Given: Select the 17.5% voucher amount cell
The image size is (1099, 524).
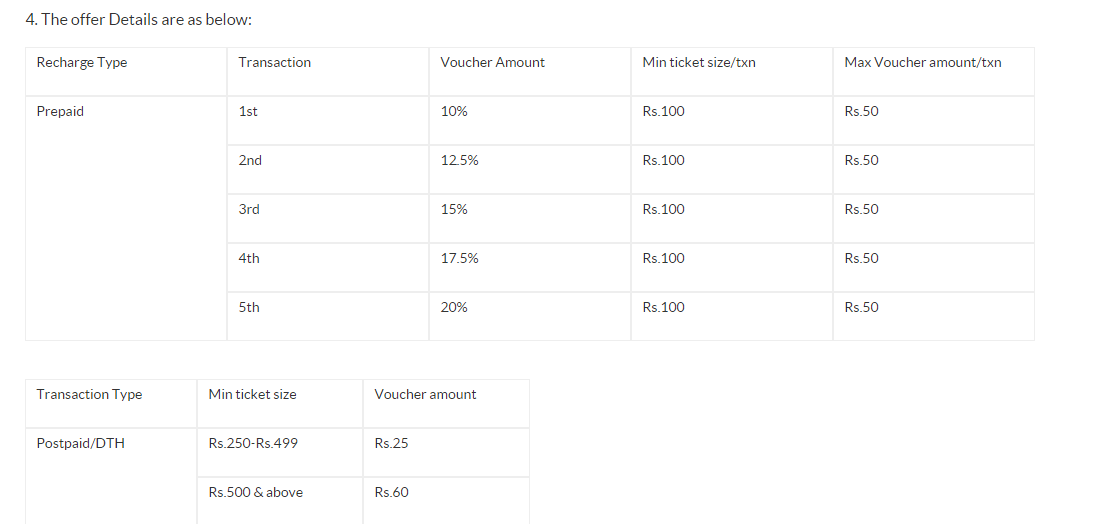Looking at the screenshot, I should [459, 259].
